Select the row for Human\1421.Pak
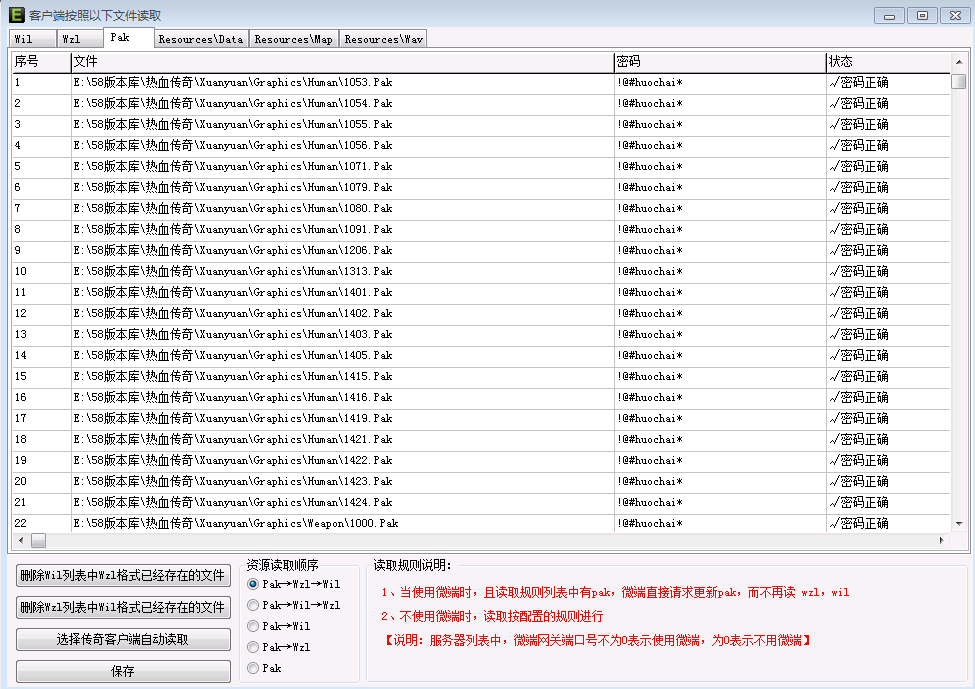The image size is (975, 689). (x=481, y=440)
